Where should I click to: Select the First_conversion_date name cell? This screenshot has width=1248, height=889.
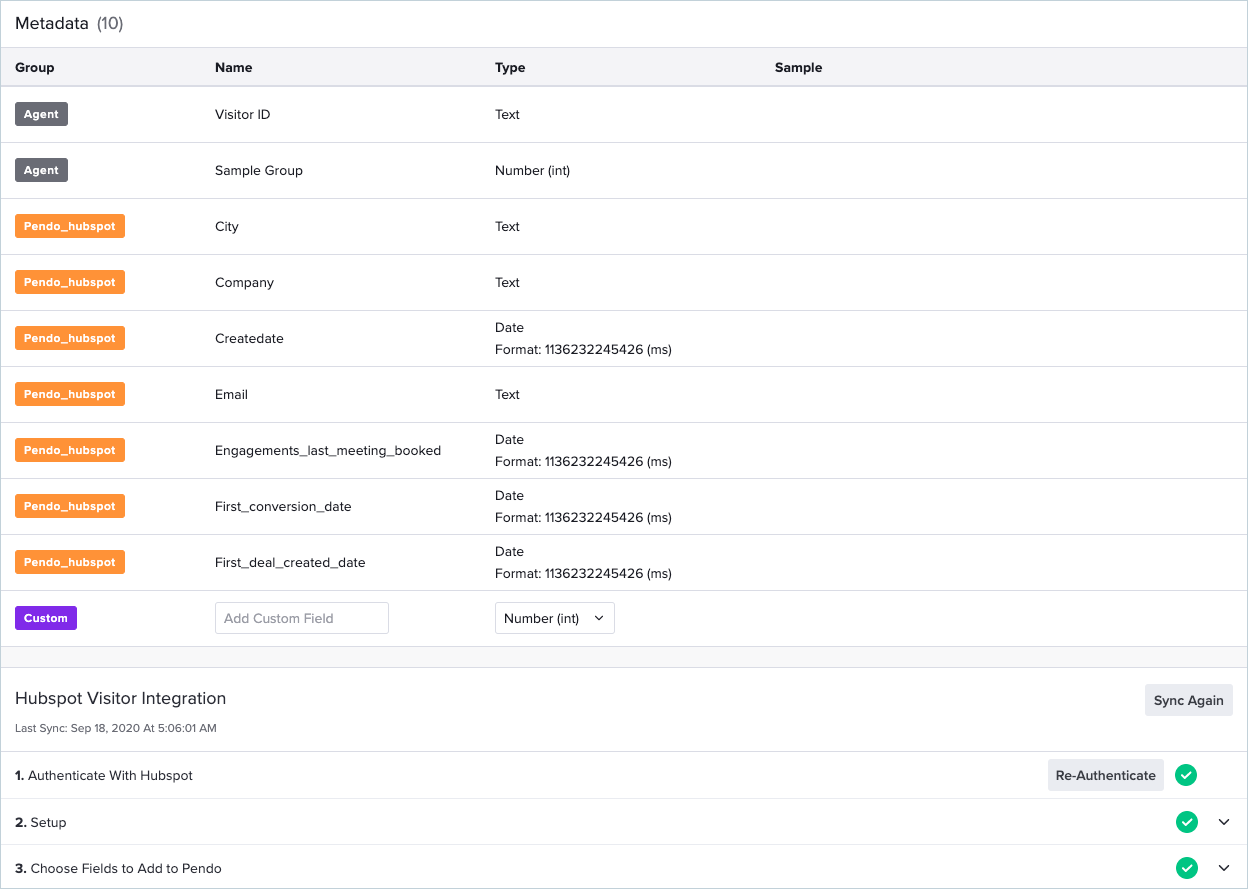coord(283,506)
